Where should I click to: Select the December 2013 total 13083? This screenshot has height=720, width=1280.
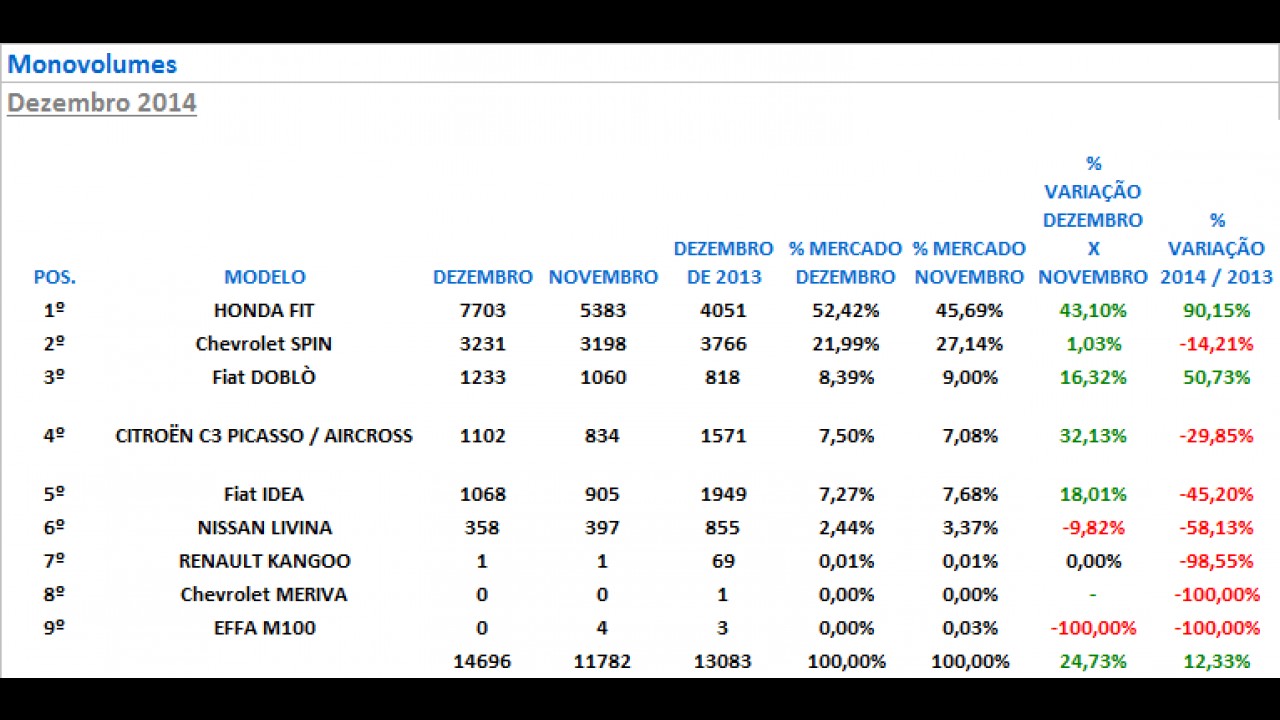click(722, 662)
